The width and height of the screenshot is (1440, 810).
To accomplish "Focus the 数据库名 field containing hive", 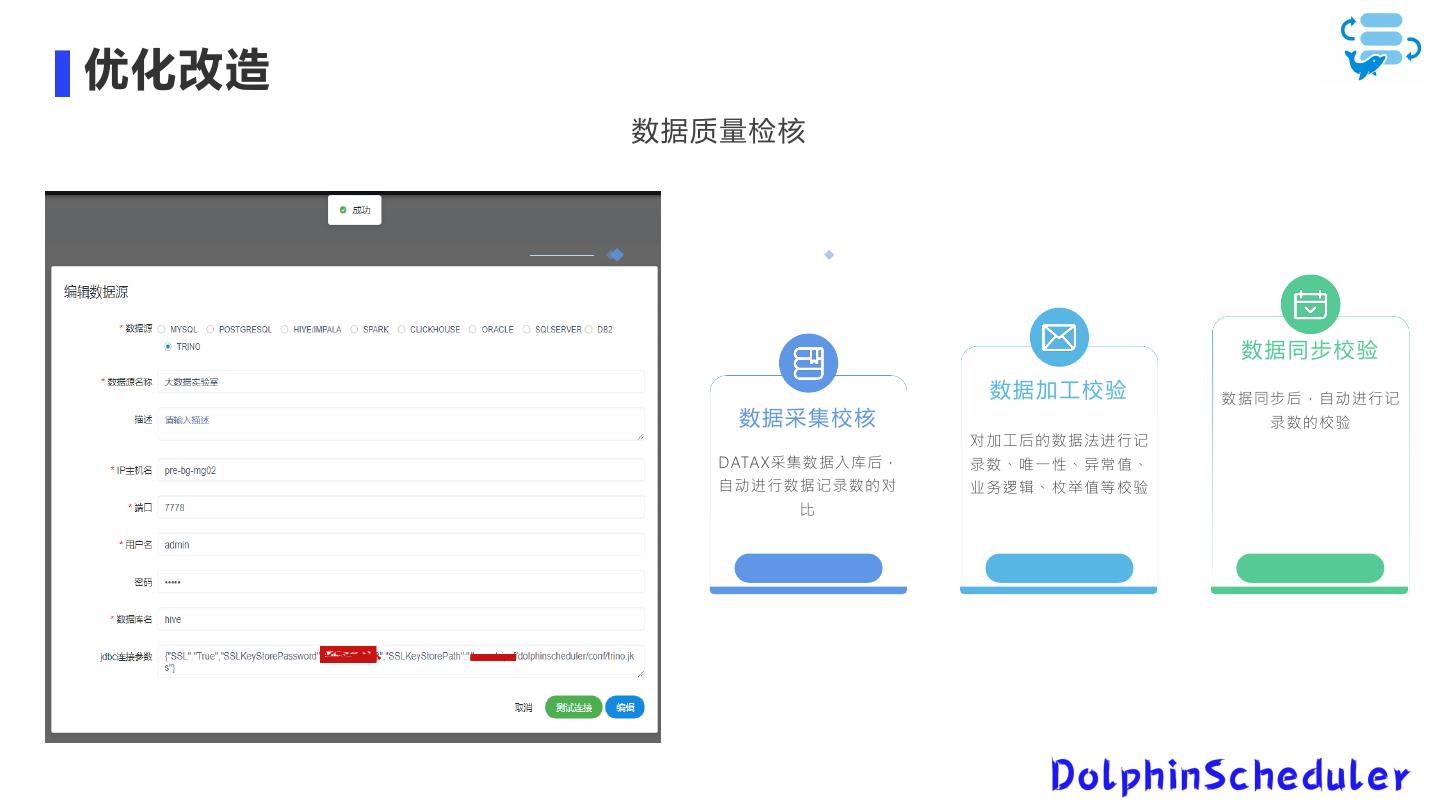I will [x=401, y=619].
